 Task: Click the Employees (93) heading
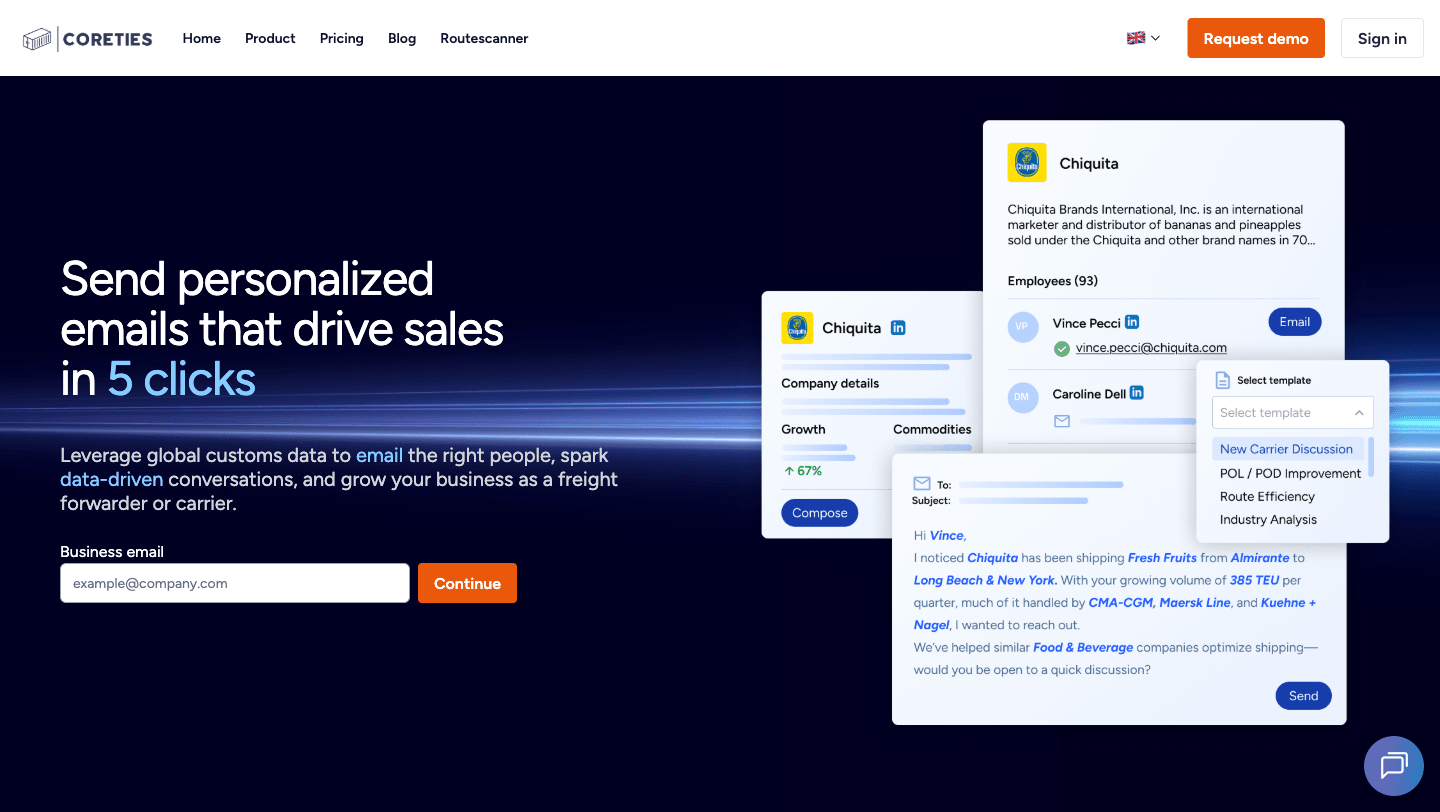coord(1052,281)
